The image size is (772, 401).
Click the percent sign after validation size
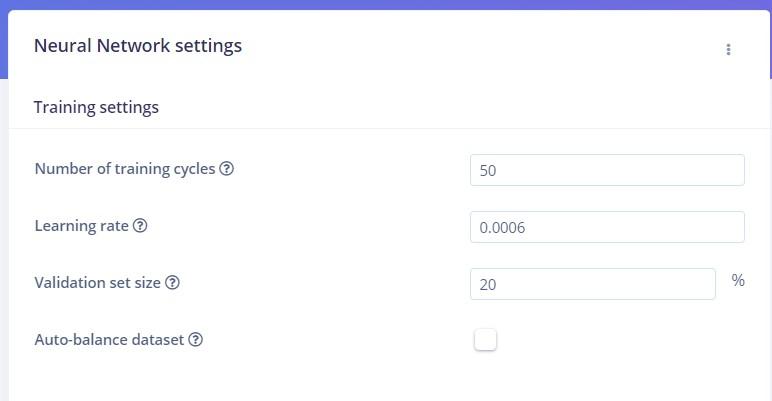738,281
